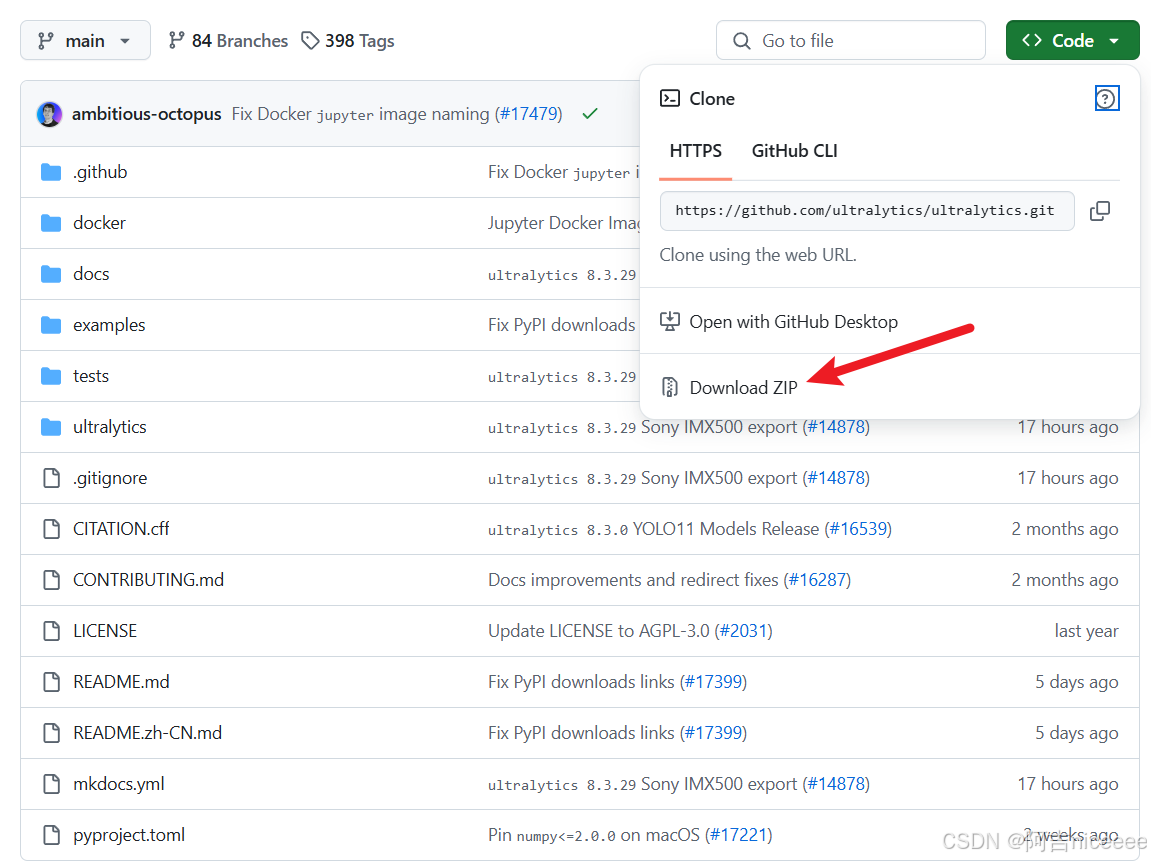This screenshot has width=1151, height=861.
Task: Open the examples folder
Action: [x=109, y=324]
